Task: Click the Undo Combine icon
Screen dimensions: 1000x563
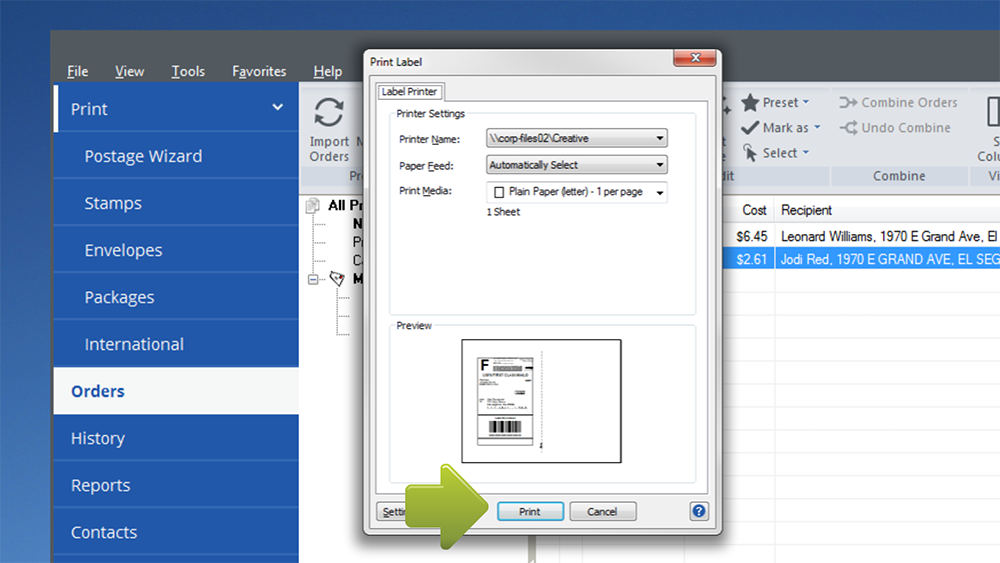Action: coord(848,128)
